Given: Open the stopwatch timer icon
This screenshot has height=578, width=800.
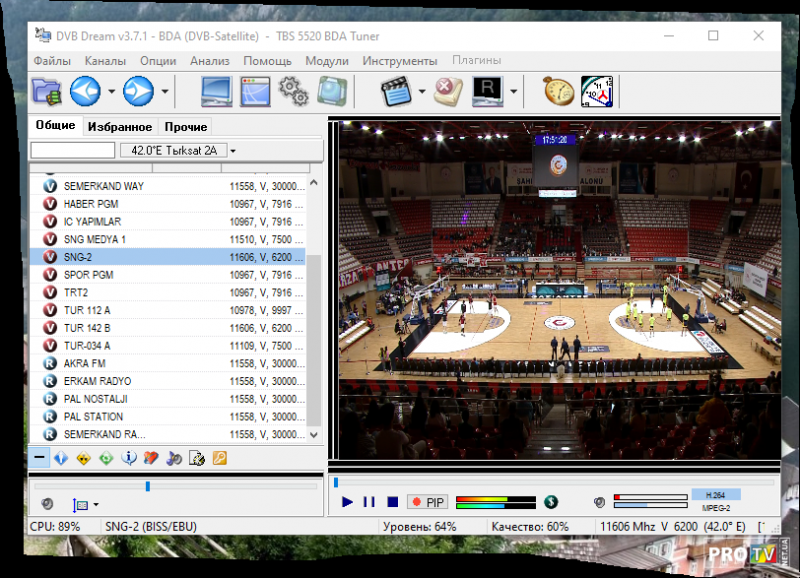Looking at the screenshot, I should pyautogui.click(x=558, y=92).
